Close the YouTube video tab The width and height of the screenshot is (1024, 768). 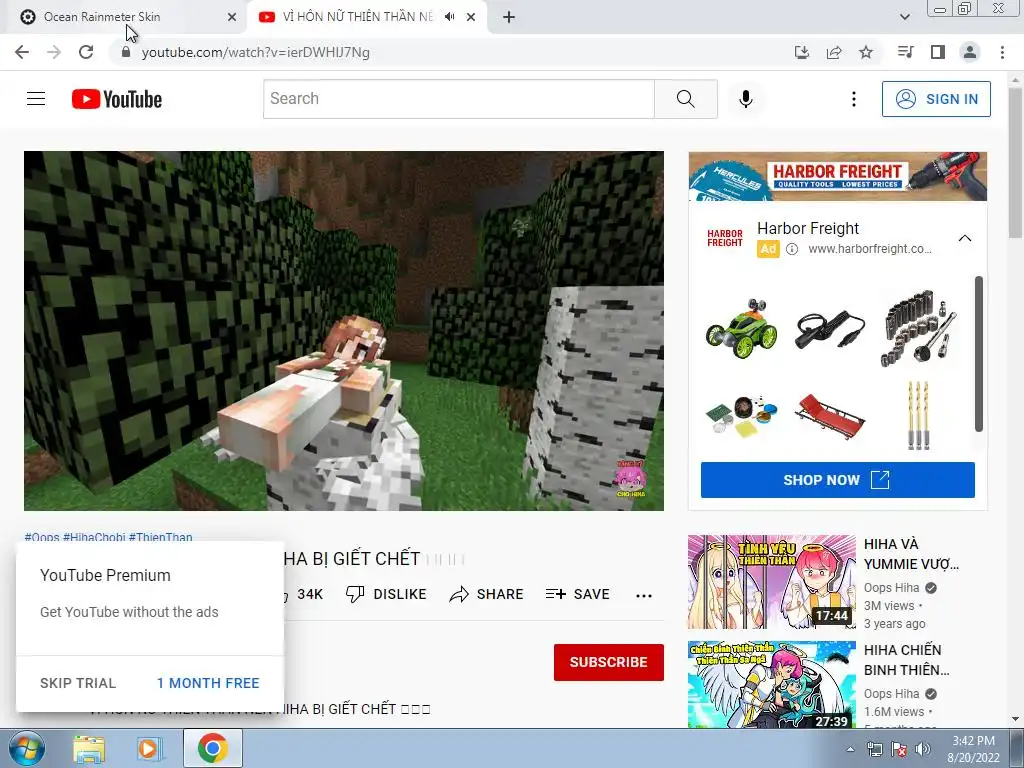(471, 17)
